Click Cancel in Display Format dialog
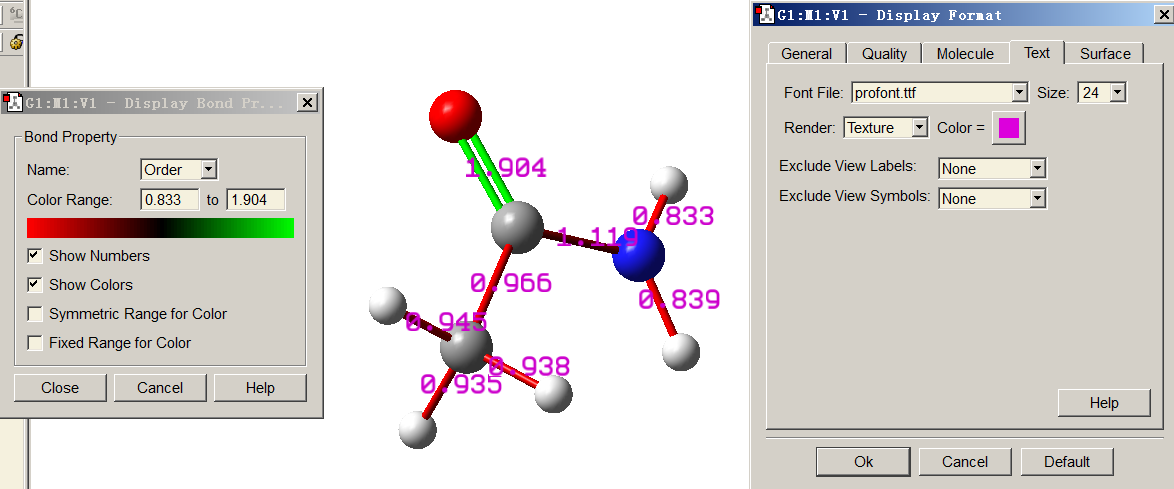The width and height of the screenshot is (1174, 489). [964, 462]
